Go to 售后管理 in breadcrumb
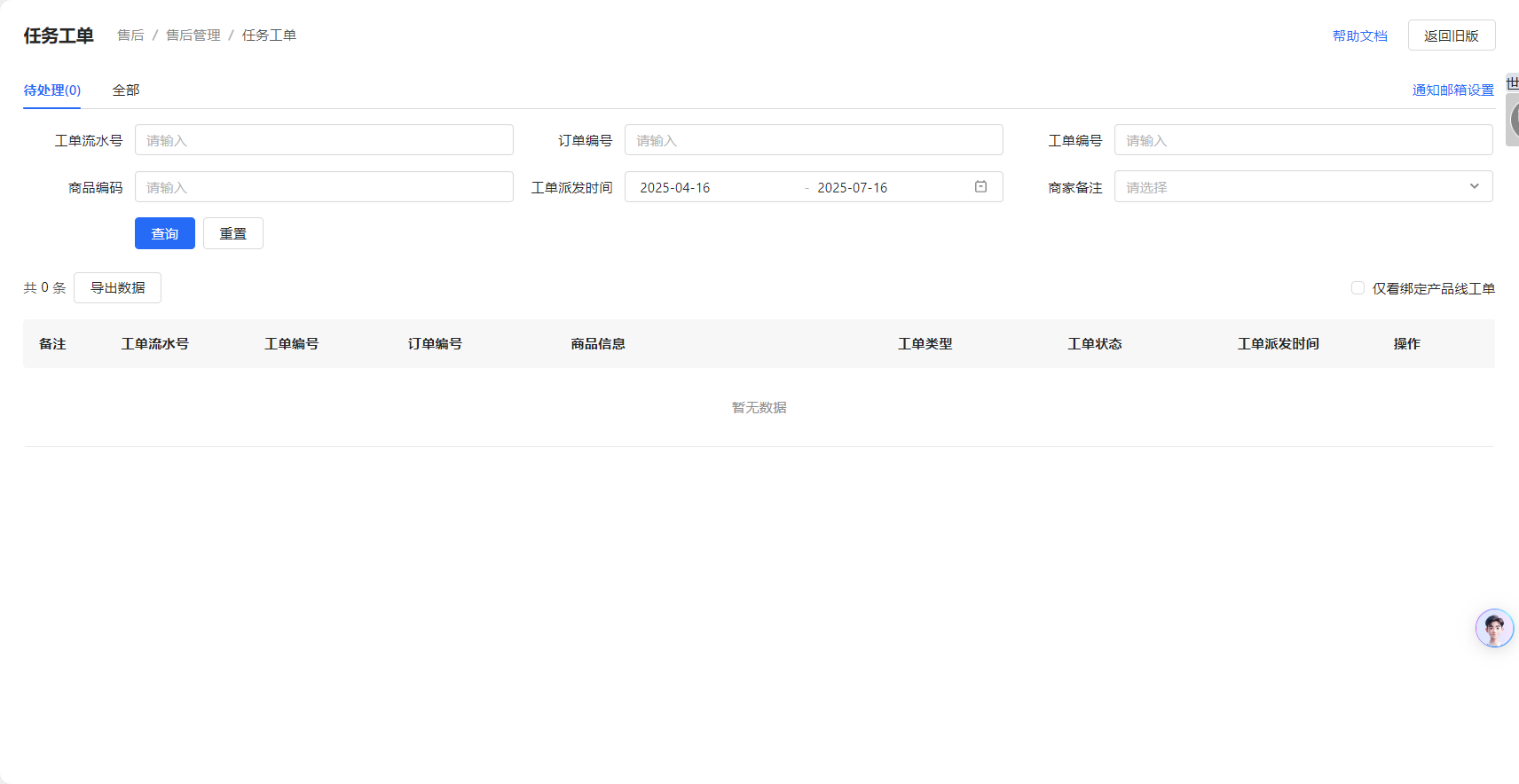Screen dimensions: 1519x784 click(x=193, y=35)
